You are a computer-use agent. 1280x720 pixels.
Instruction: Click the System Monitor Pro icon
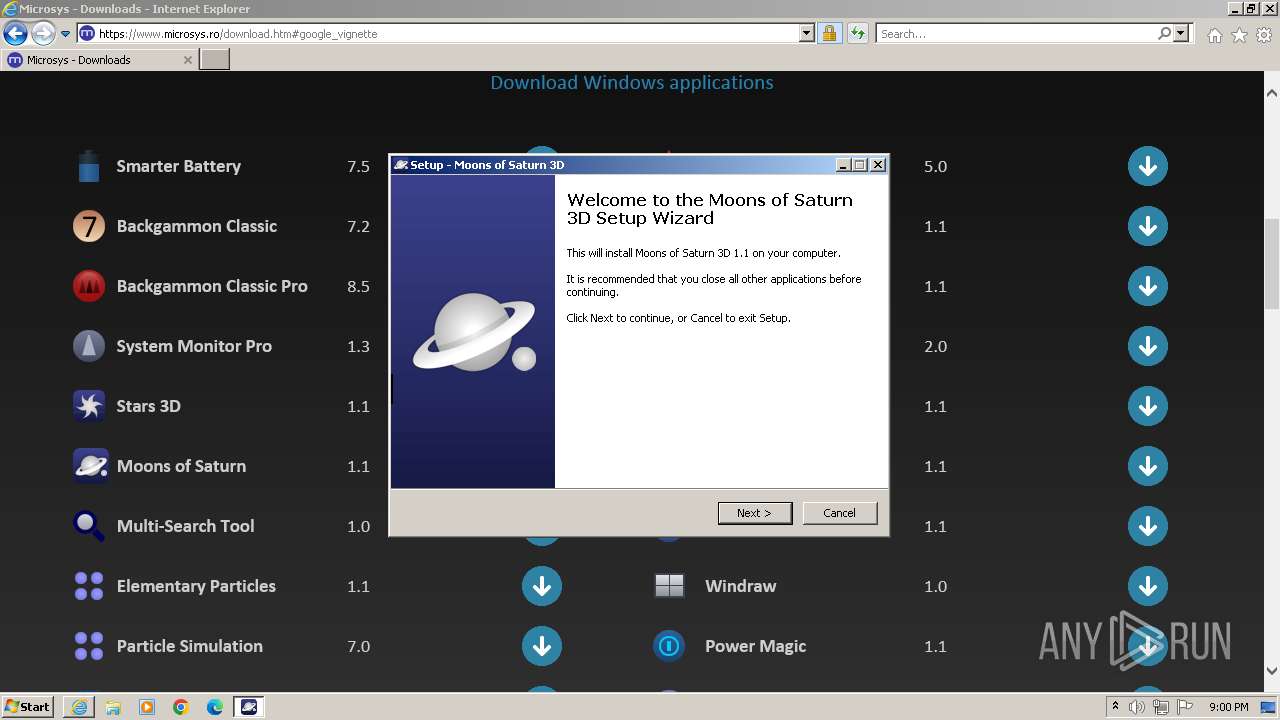point(89,346)
